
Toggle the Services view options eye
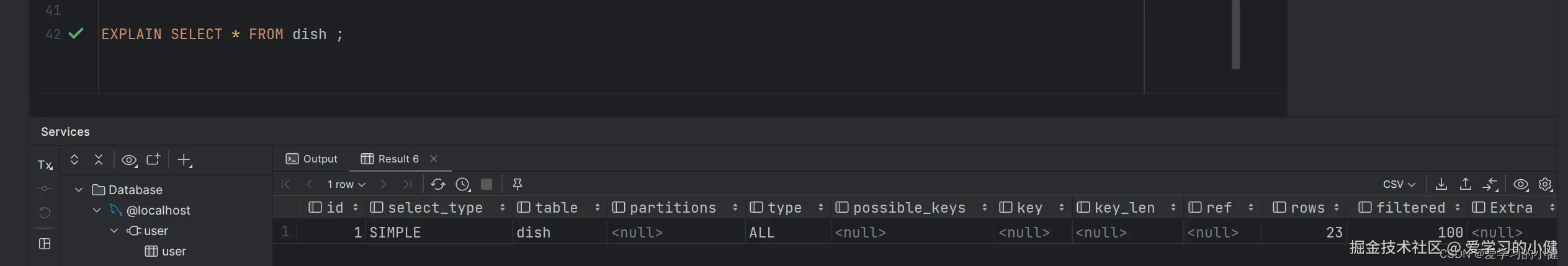click(x=128, y=160)
